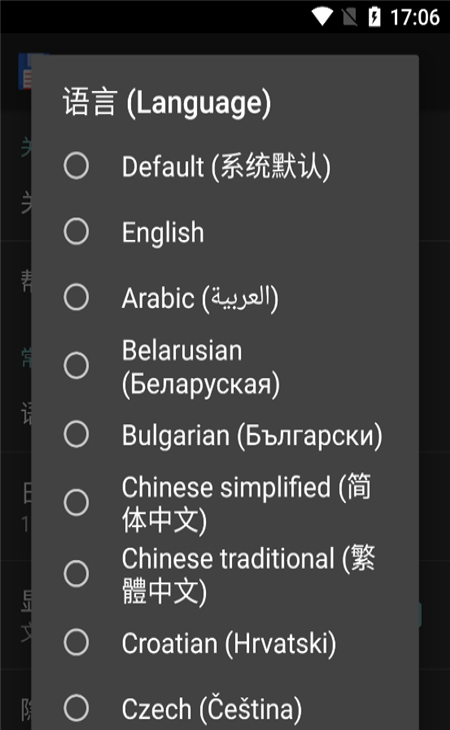Tap the app icon behind the dialog
The height and width of the screenshot is (730, 450).
click(25, 71)
